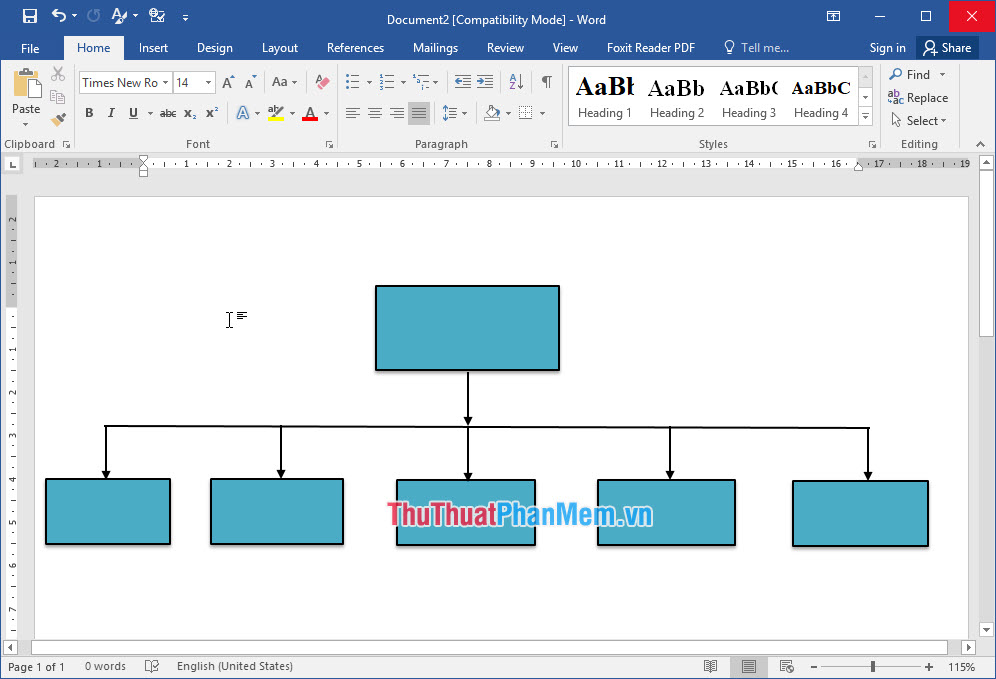996x679 pixels.
Task: Click the Sort icon in Paragraph group
Action: point(516,82)
